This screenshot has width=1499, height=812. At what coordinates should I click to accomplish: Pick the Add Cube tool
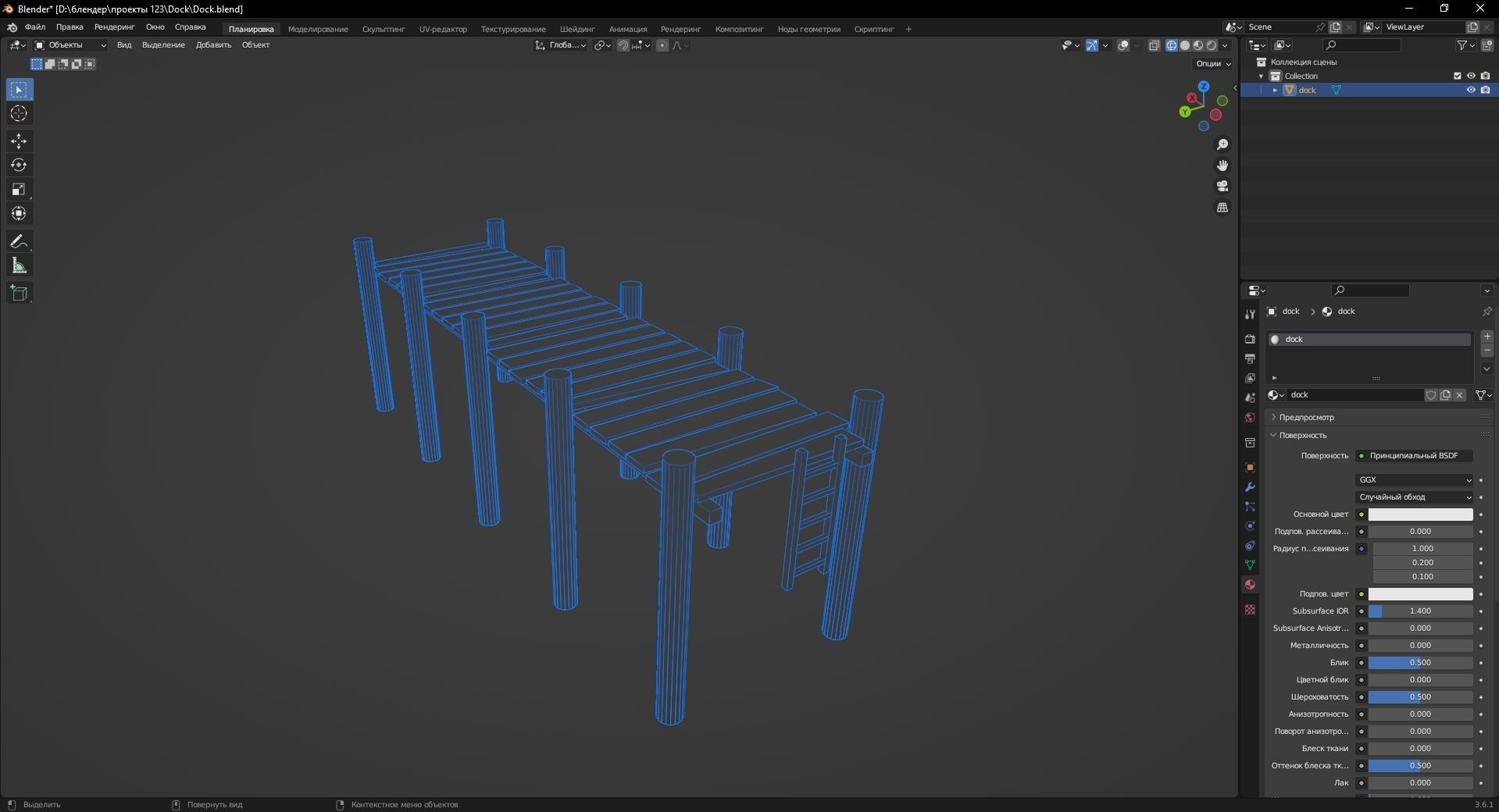[19, 294]
